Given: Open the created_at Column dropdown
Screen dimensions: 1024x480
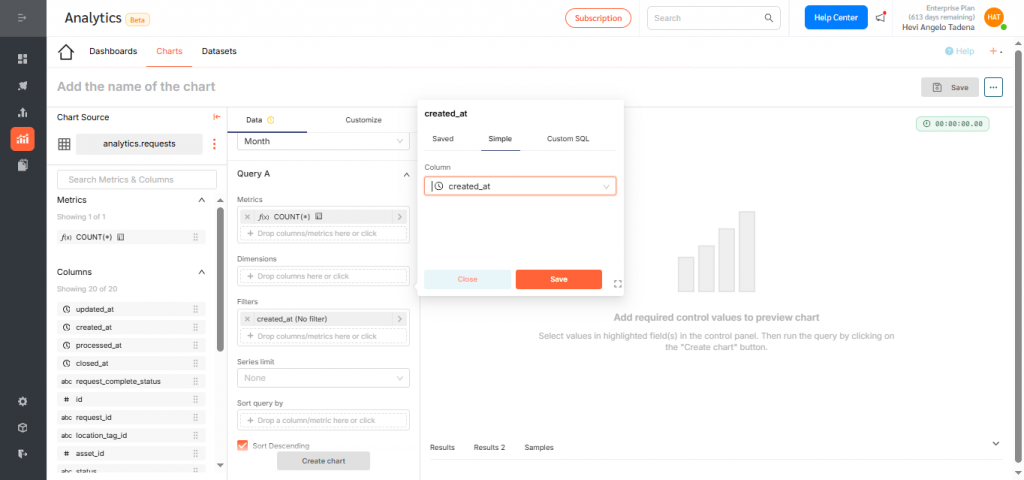Looking at the screenshot, I should click(520, 186).
